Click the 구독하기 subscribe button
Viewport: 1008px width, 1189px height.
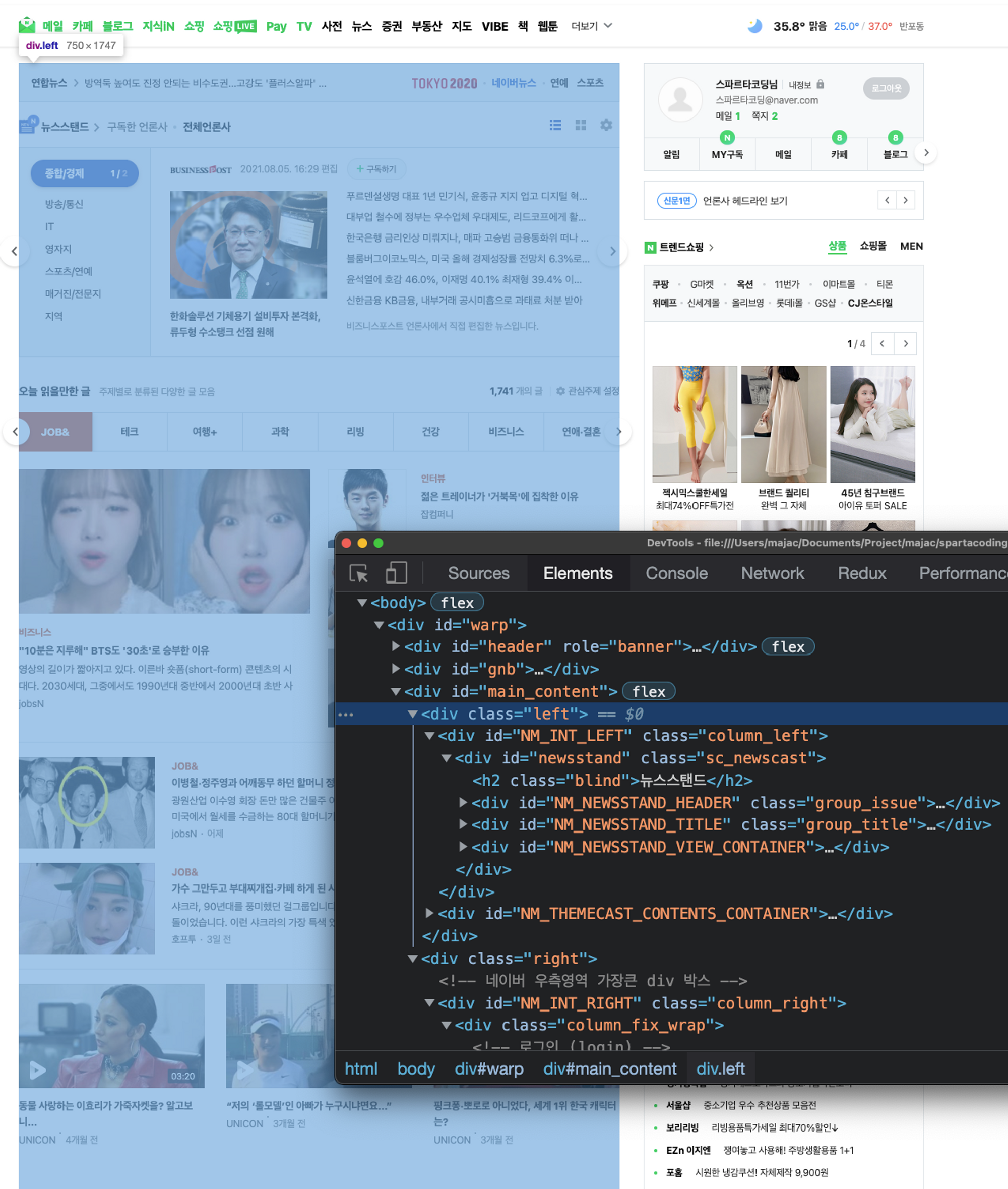(x=376, y=169)
